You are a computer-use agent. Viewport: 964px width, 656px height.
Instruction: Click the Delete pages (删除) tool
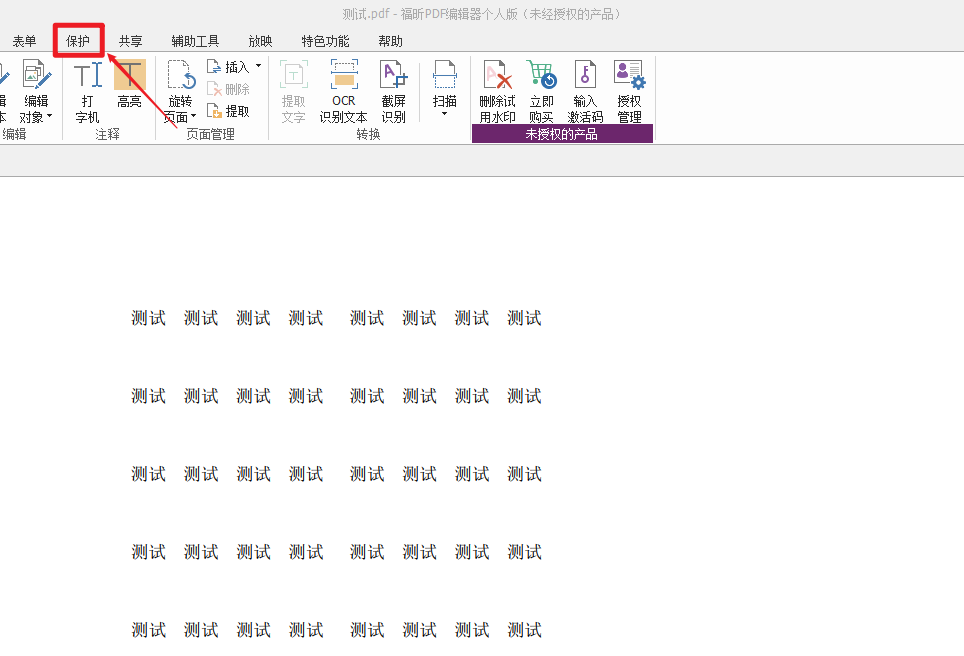tap(229, 88)
